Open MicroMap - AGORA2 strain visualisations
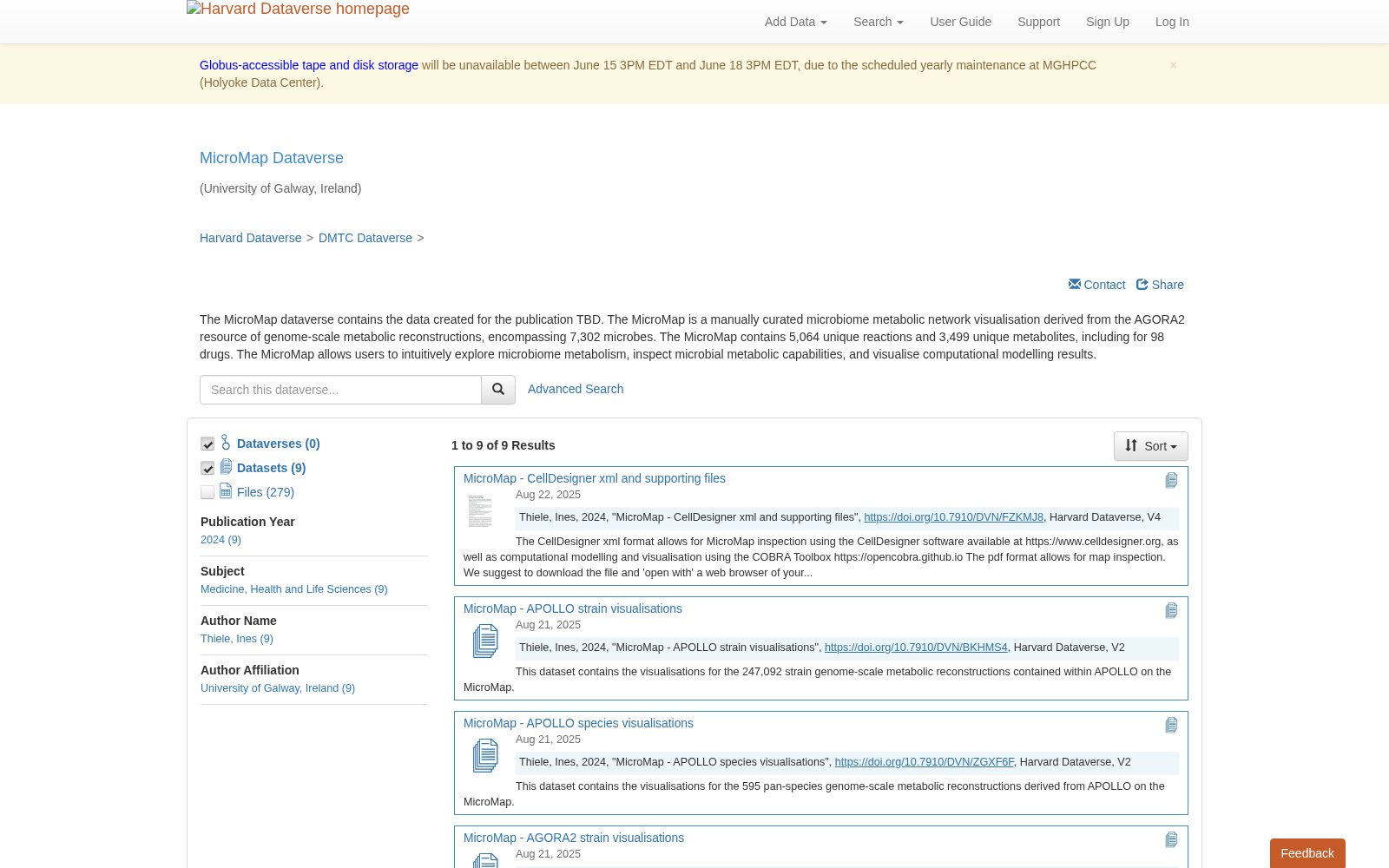Viewport: 1389px width, 868px height. pyautogui.click(x=574, y=838)
